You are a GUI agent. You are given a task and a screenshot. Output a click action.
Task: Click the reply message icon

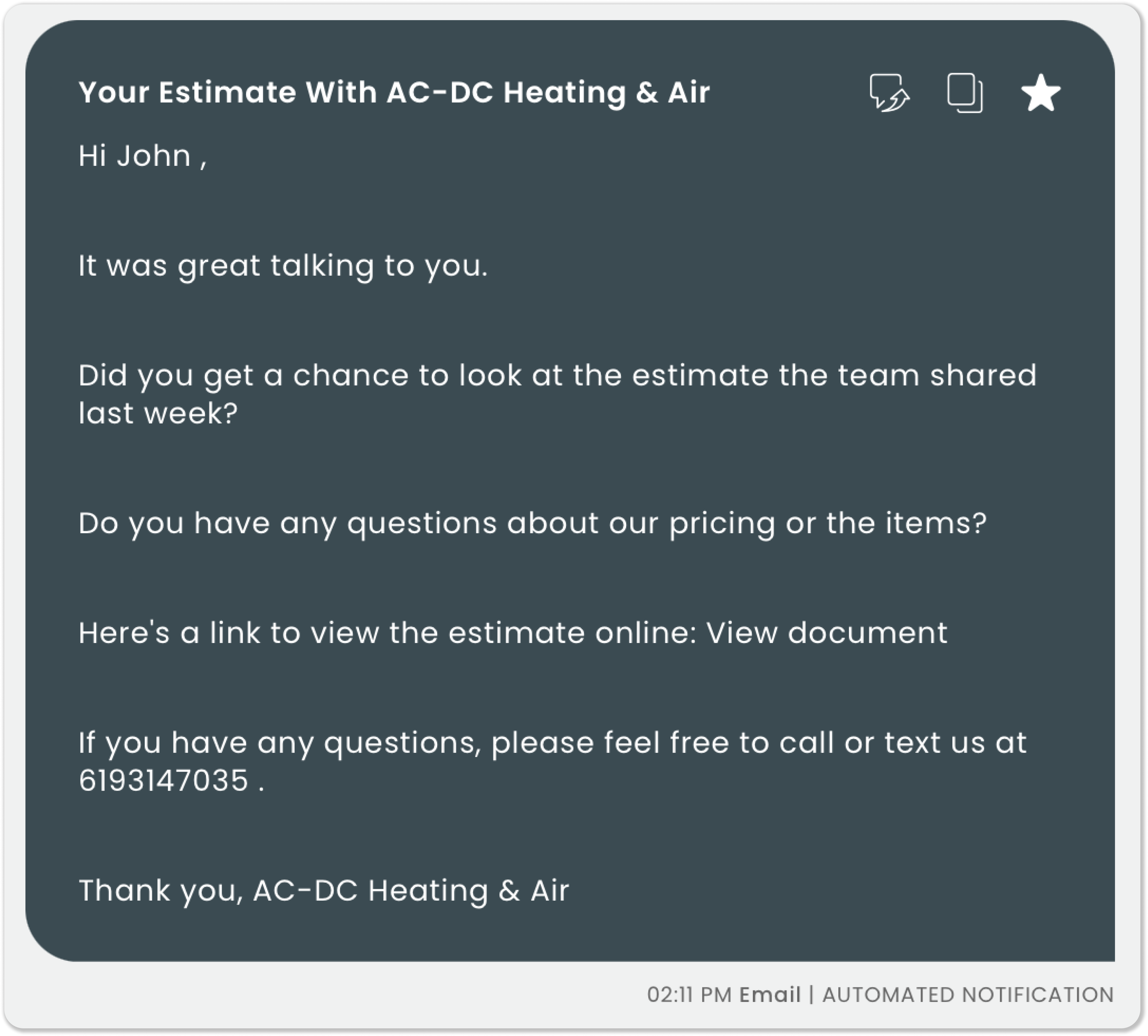pos(888,93)
